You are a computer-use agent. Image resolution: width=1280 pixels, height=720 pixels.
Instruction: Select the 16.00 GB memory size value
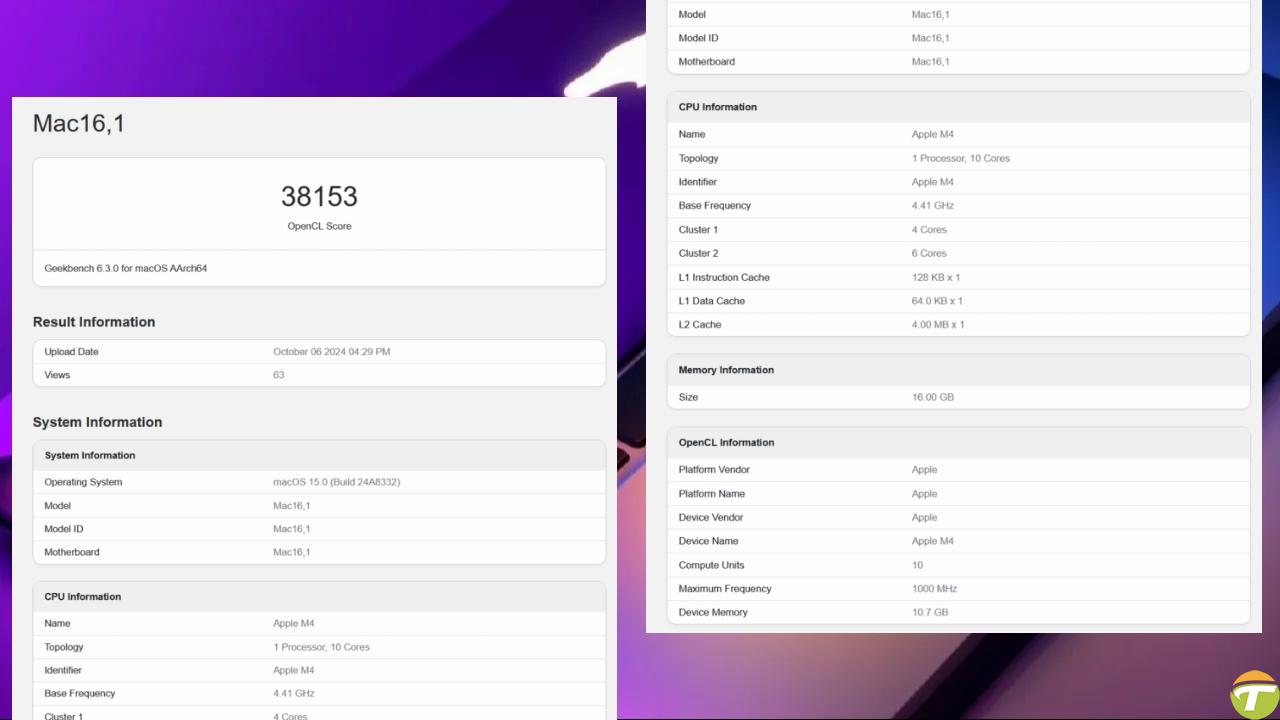click(x=933, y=397)
